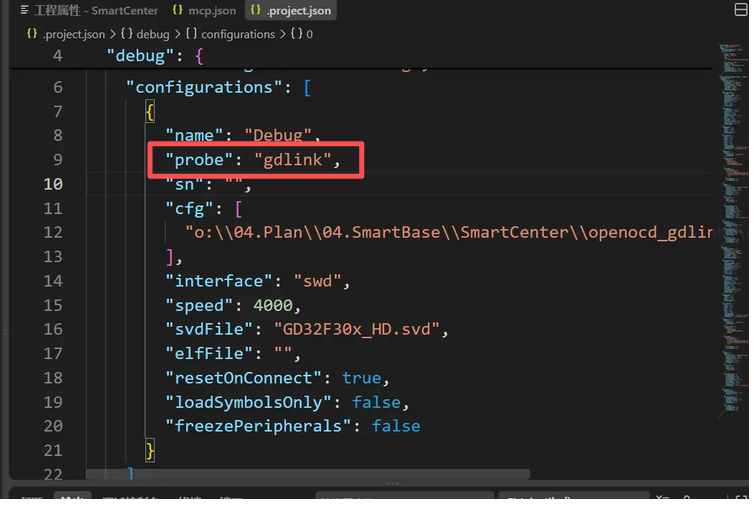Click the JSON file icon in breadcrumb
Image resolution: width=754 pixels, height=506 pixels.
[32, 34]
